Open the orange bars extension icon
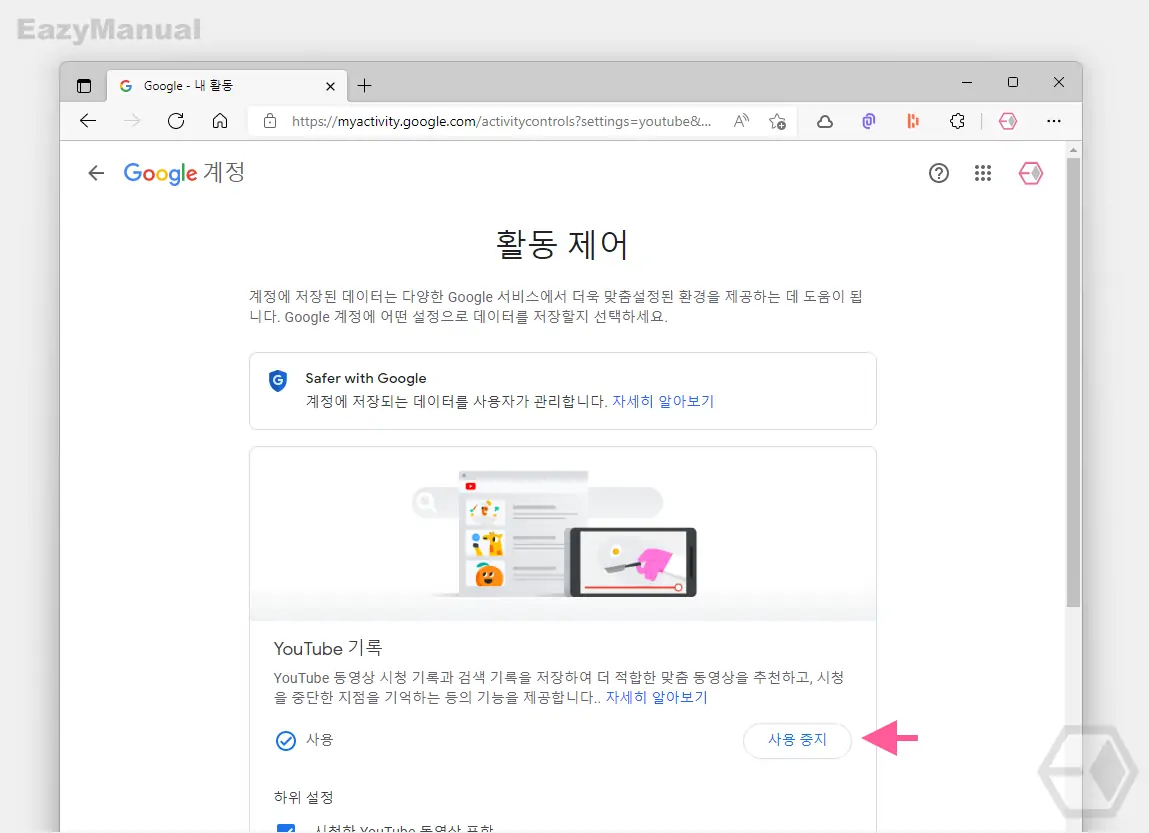 pyautogui.click(x=913, y=122)
